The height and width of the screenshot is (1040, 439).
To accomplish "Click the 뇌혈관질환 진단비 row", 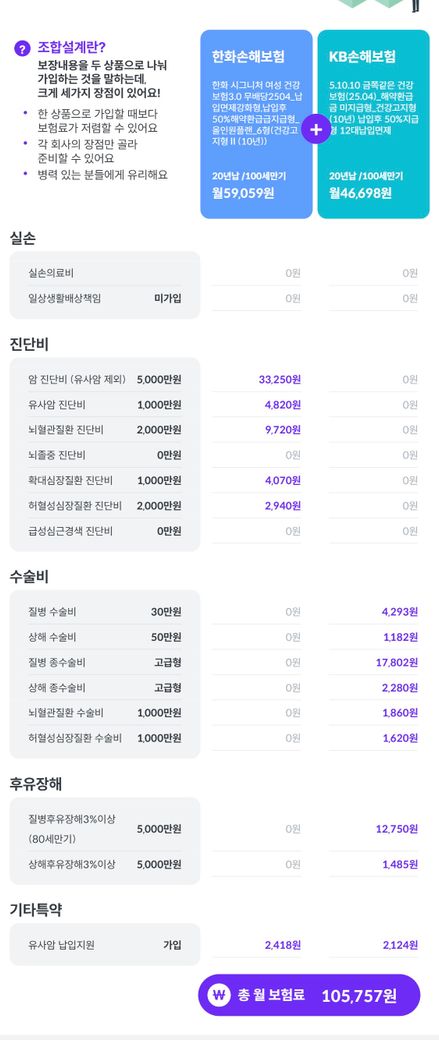I will point(105,430).
